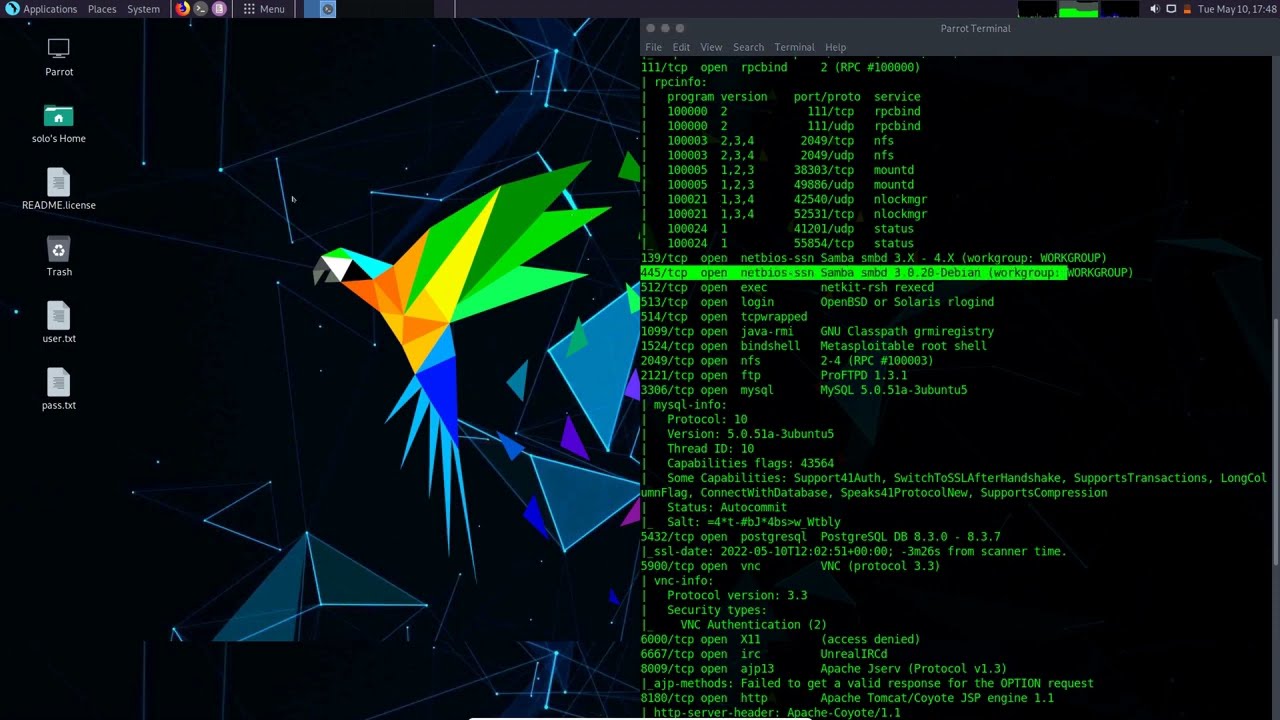Open the Search menu in Parrot Terminal
1280x720 pixels.
(748, 47)
